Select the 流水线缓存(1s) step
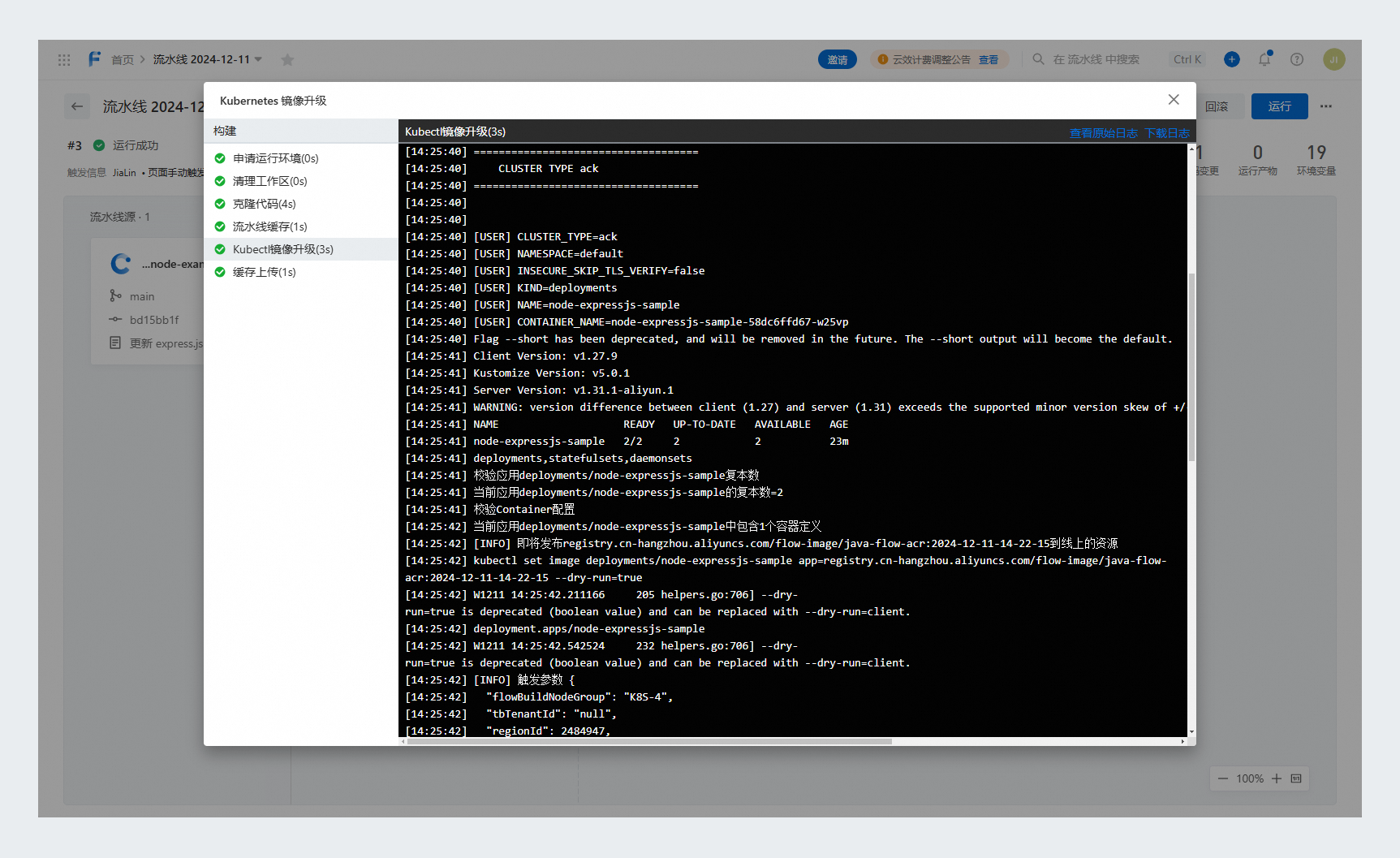 coord(300,226)
